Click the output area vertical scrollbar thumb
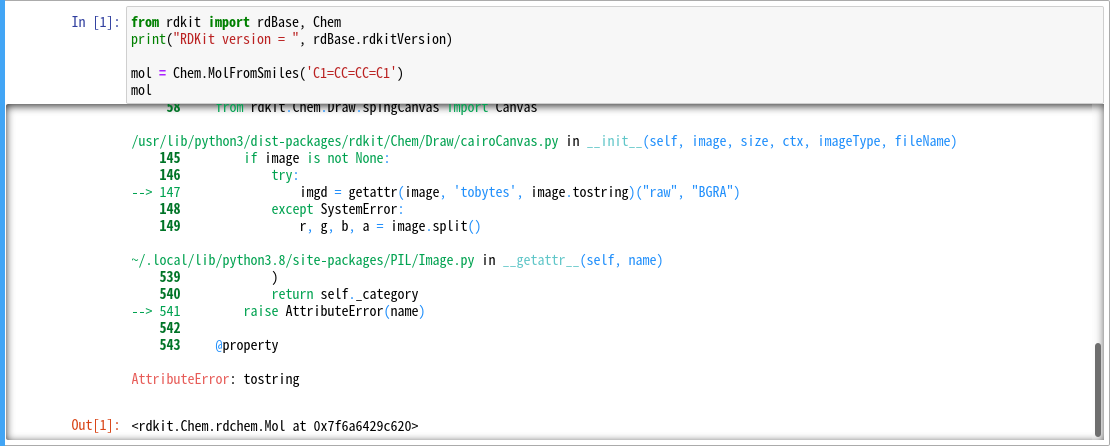 (1098, 388)
